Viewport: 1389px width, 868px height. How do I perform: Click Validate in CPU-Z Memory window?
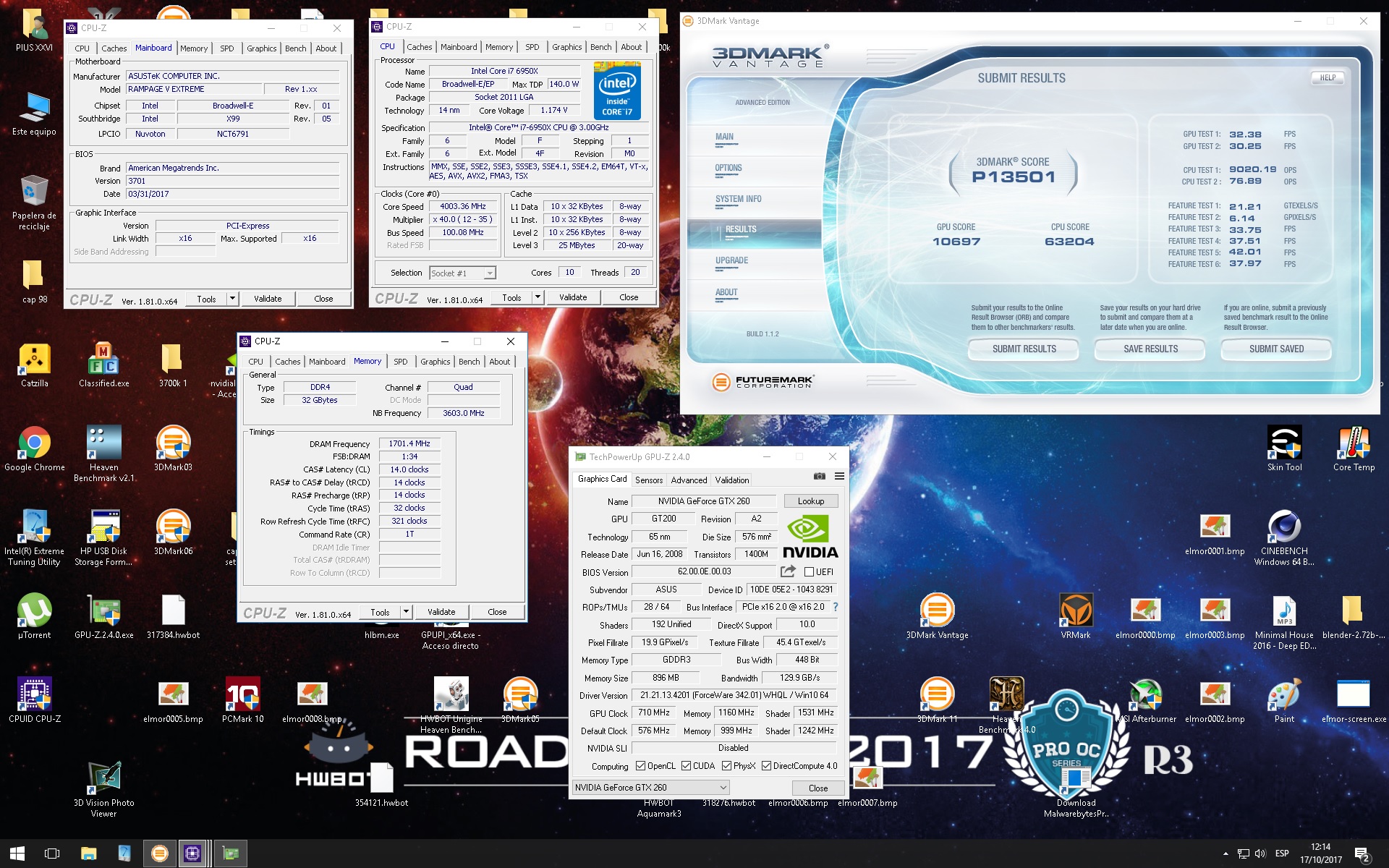(x=441, y=612)
